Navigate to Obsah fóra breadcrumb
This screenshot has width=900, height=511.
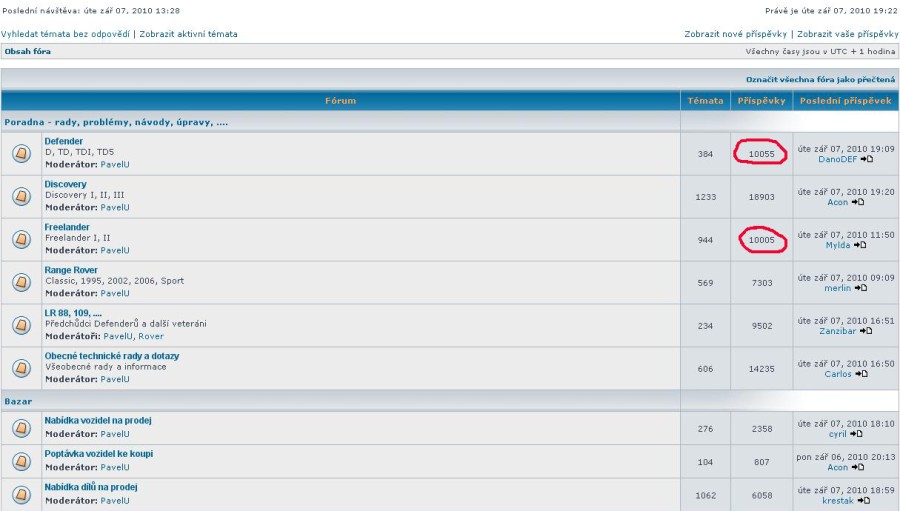(x=28, y=51)
